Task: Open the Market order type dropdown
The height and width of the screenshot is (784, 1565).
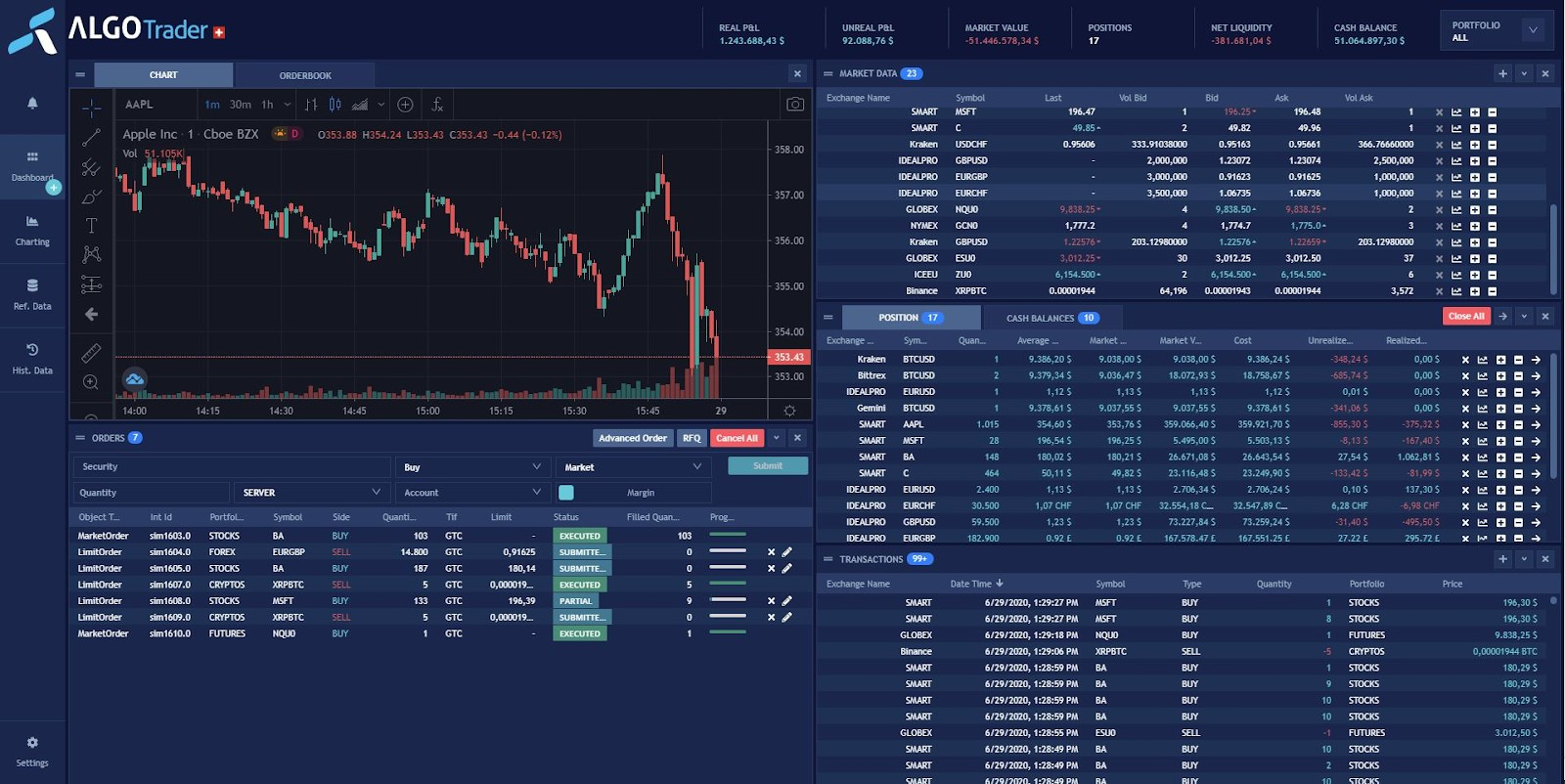Action: tap(634, 467)
